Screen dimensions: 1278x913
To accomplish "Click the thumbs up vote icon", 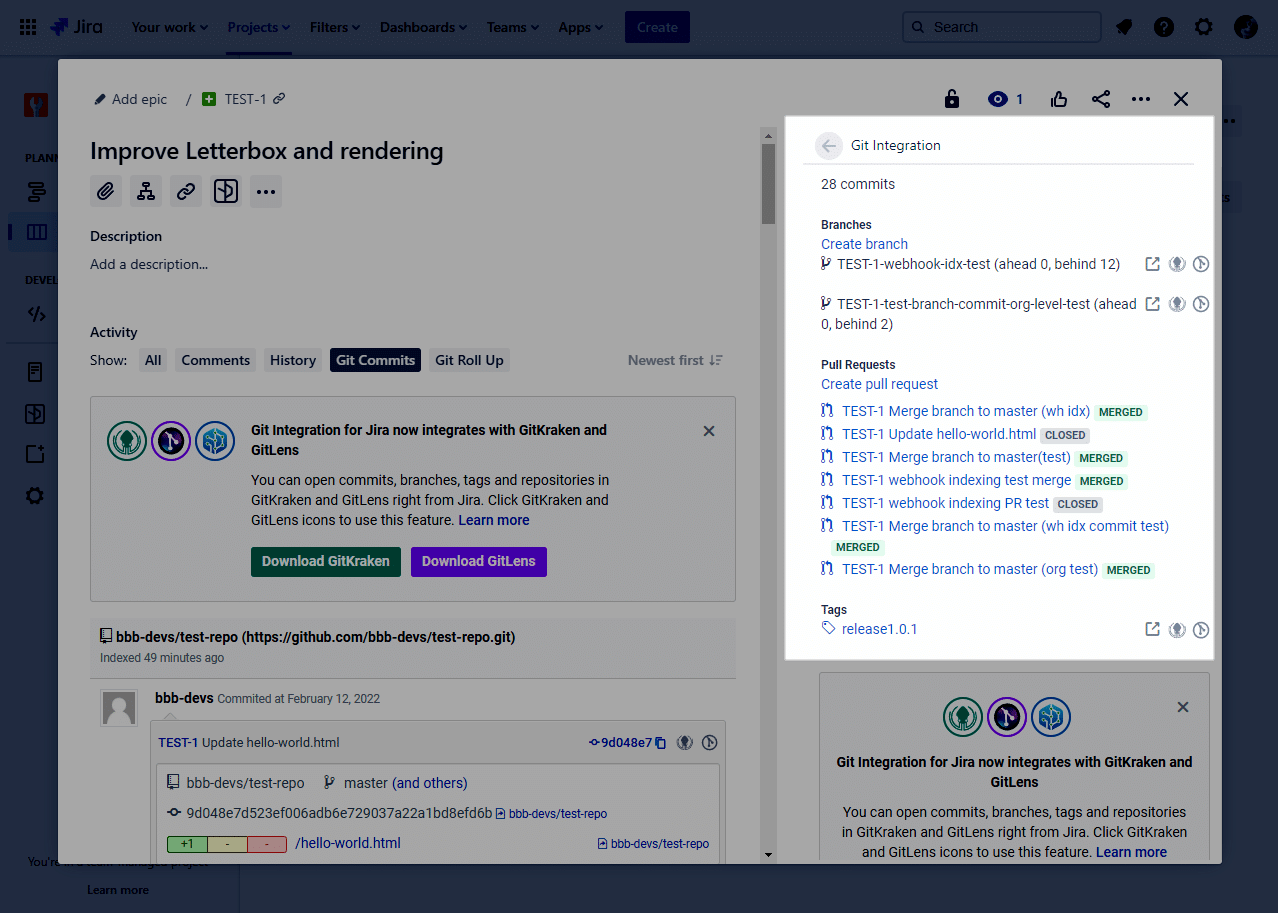I will pyautogui.click(x=1059, y=99).
